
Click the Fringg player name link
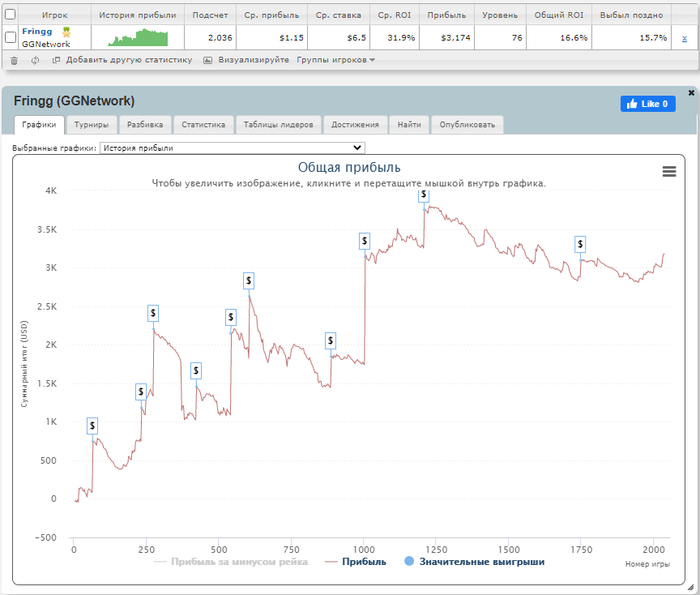click(37, 31)
